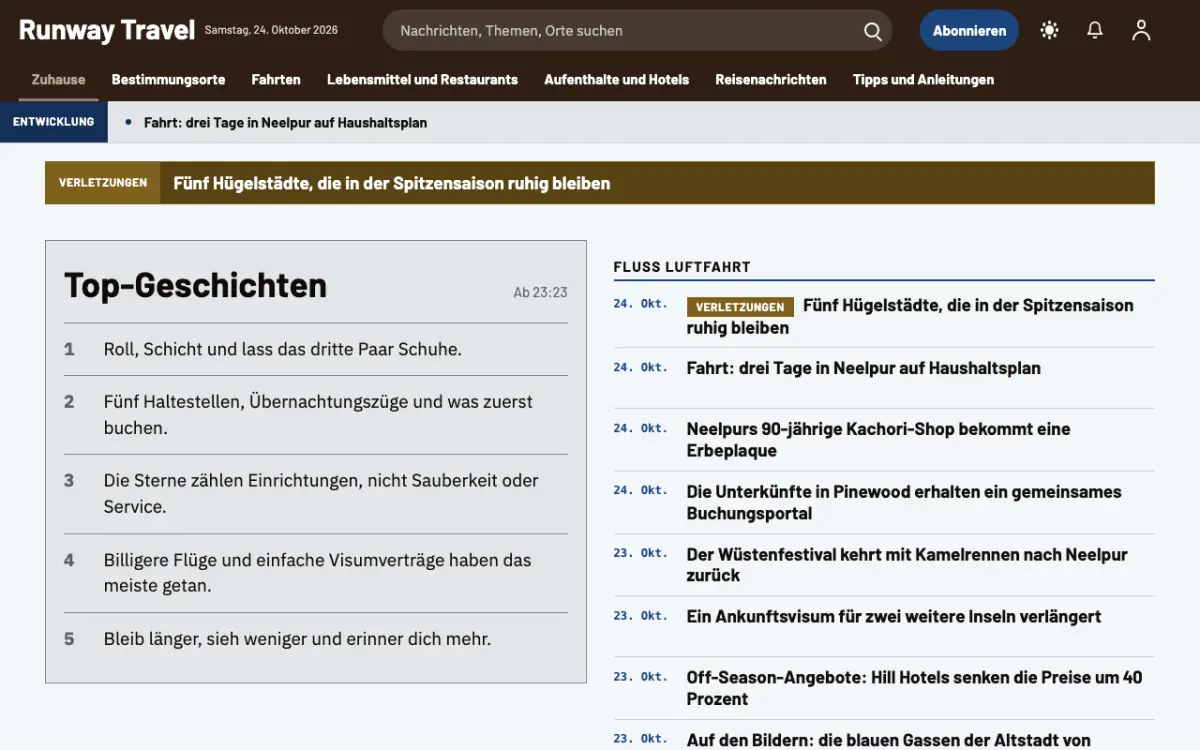Open article on Wüstenfestival Kamelrennen
Screen dimensions: 1200x750
pyautogui.click(x=907, y=565)
